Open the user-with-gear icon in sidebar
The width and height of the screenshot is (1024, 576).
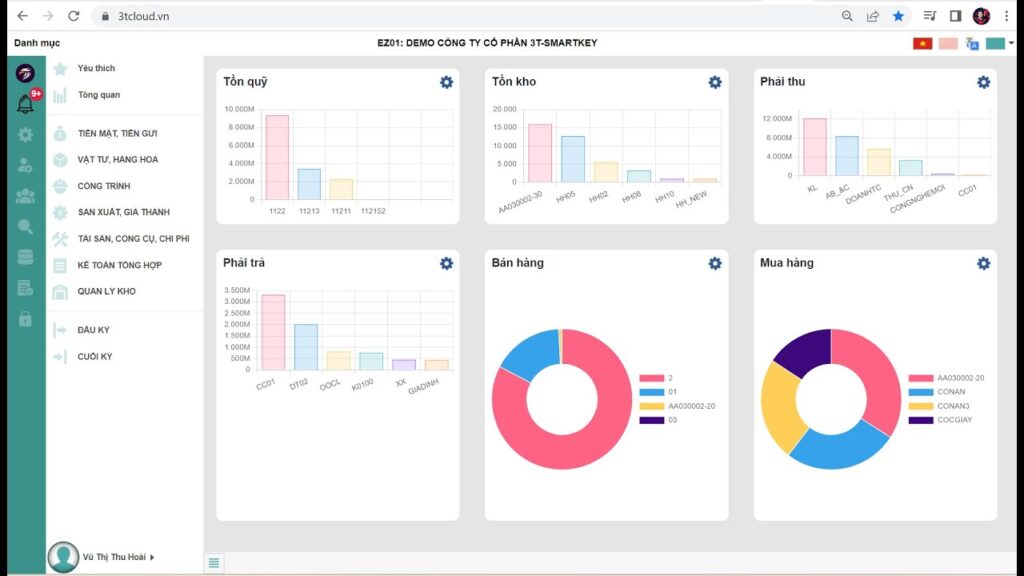click(x=25, y=165)
